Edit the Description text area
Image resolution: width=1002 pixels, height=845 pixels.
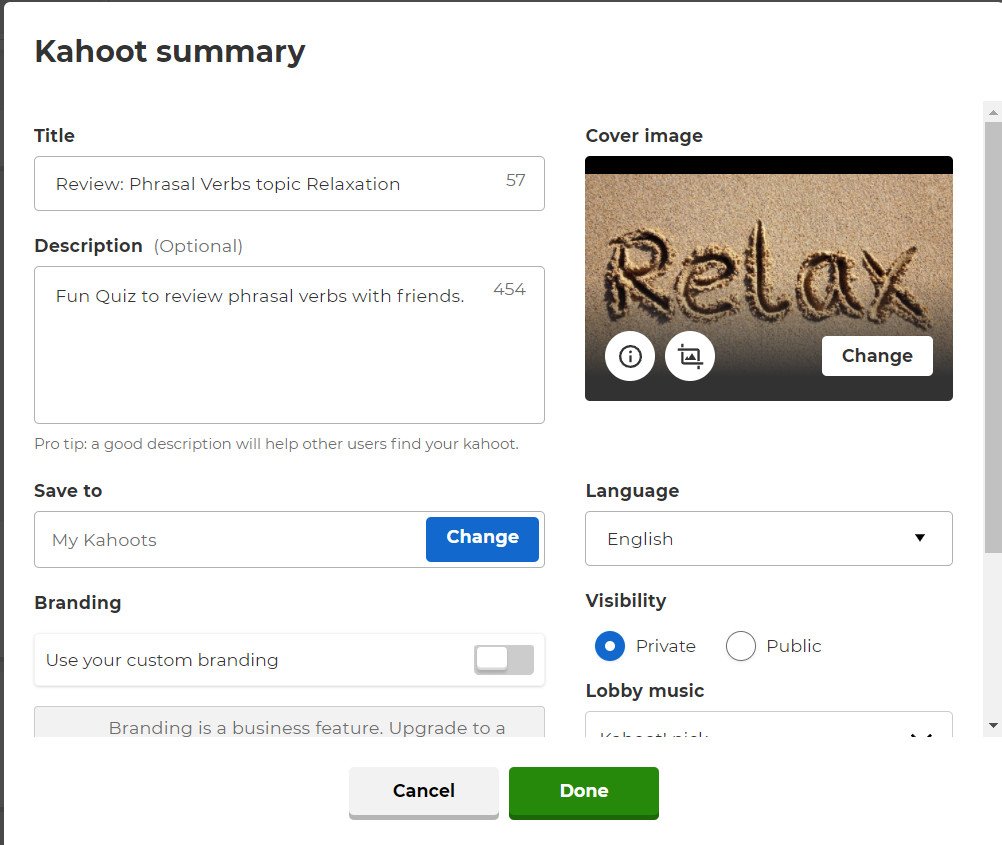click(x=289, y=345)
